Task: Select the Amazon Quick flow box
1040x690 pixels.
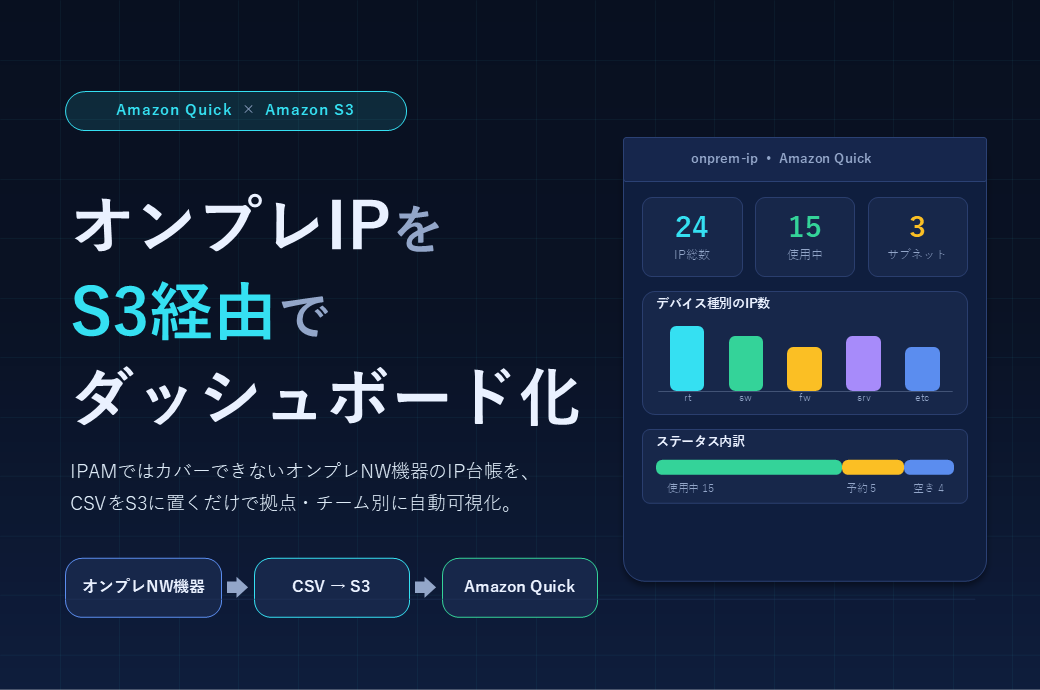Action: [x=519, y=587]
